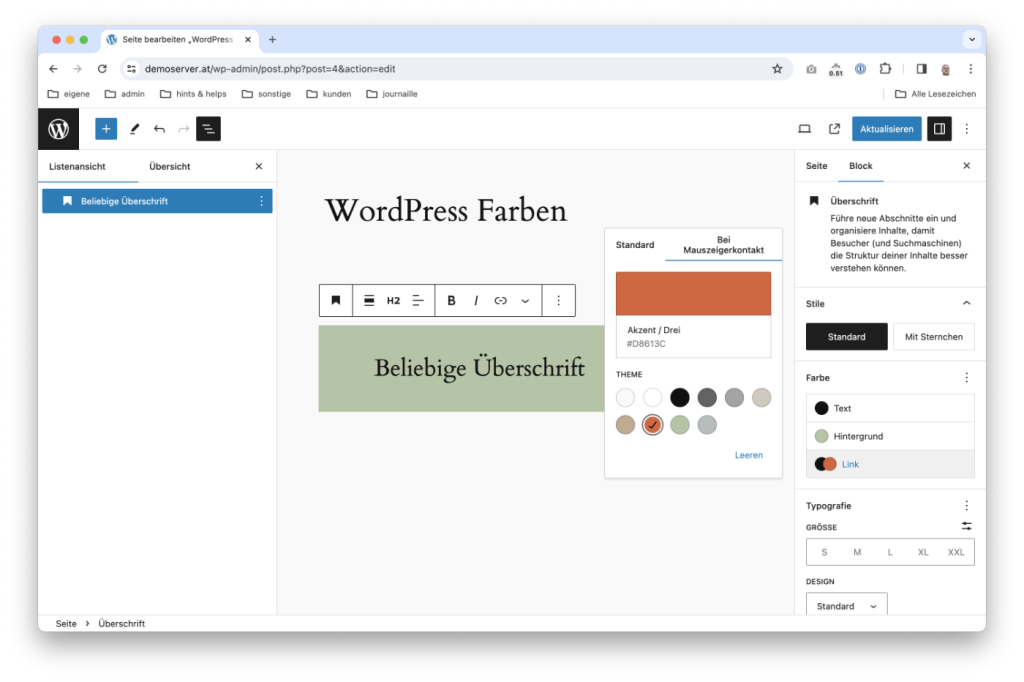This screenshot has width=1024, height=682.
Task: Select font size XL
Action: click(x=923, y=552)
